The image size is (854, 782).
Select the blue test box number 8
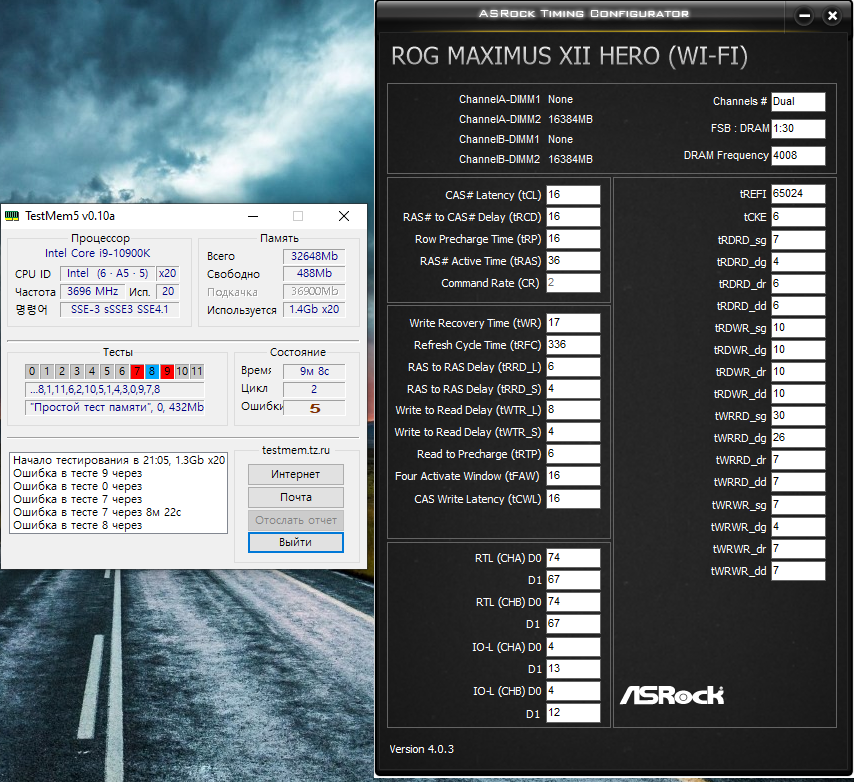click(x=152, y=371)
